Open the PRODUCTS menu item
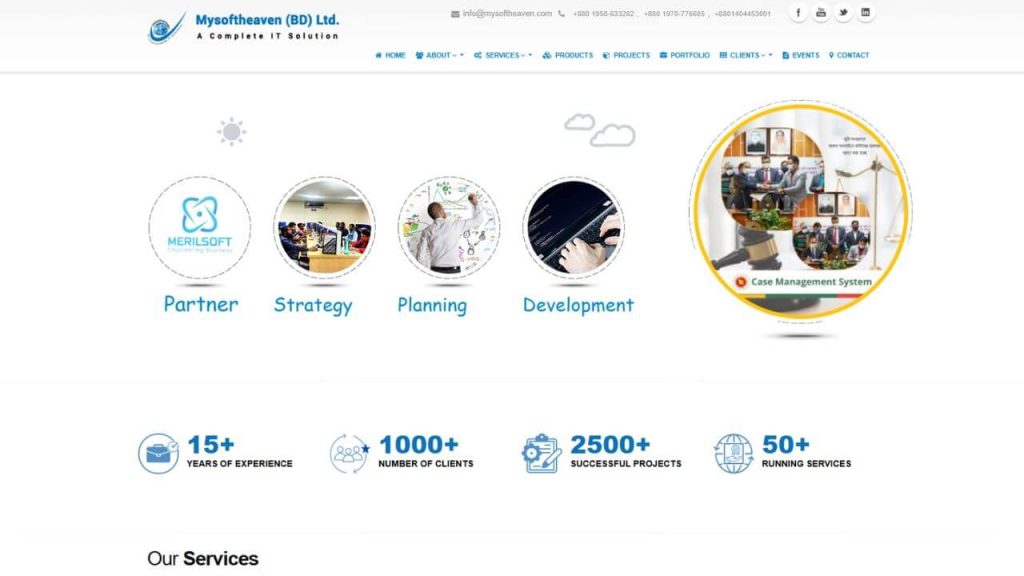 pos(568,56)
